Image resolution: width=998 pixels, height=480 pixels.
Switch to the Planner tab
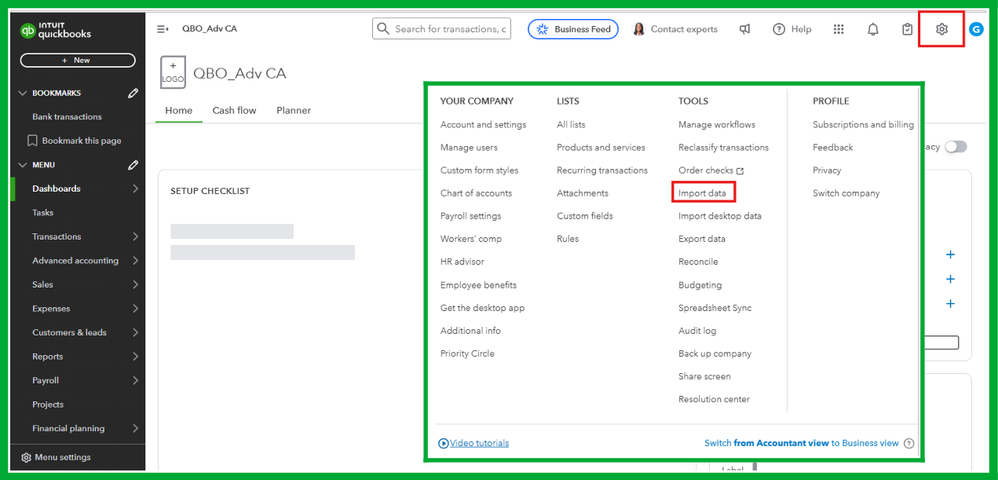click(x=293, y=110)
